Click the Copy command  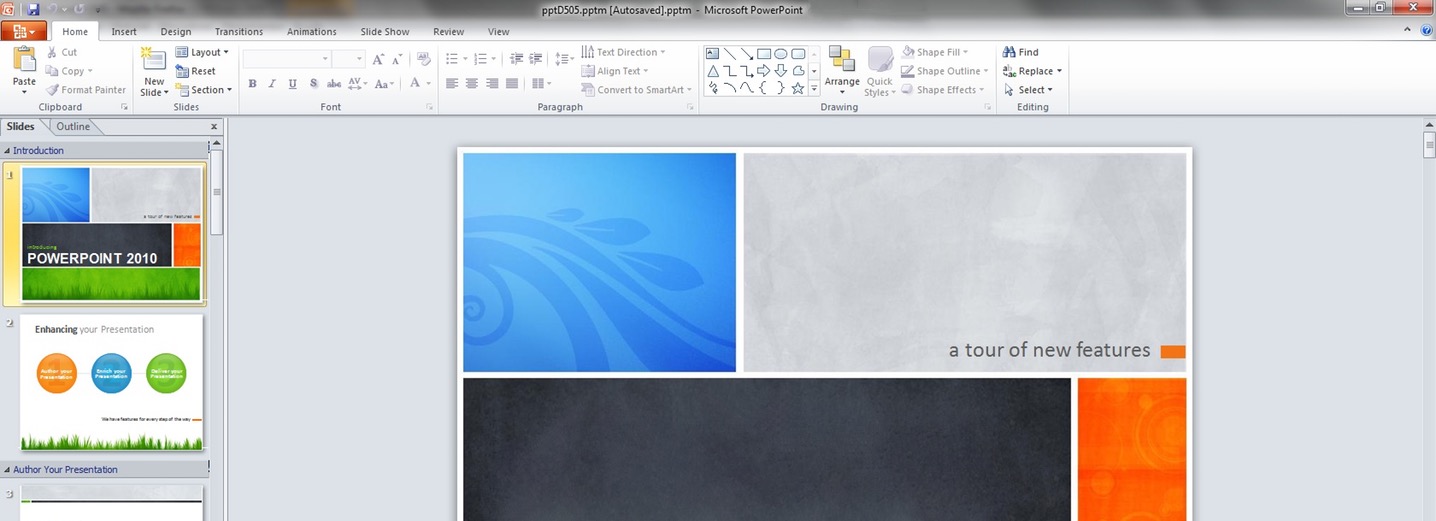(69, 71)
